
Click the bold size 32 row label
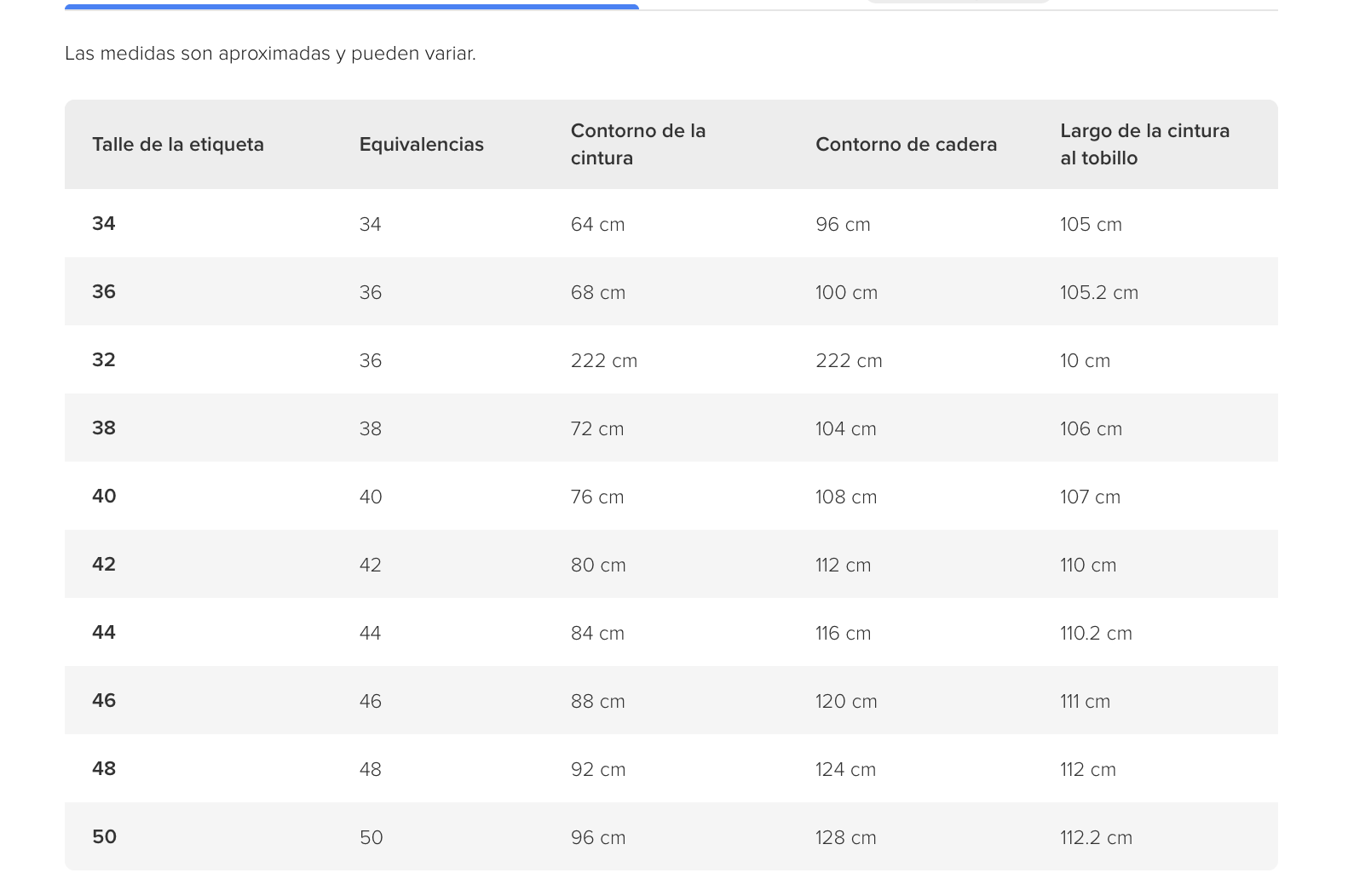point(104,359)
